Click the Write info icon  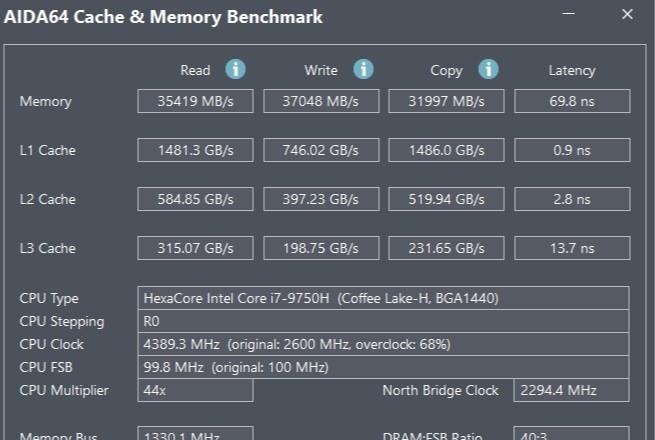point(363,69)
